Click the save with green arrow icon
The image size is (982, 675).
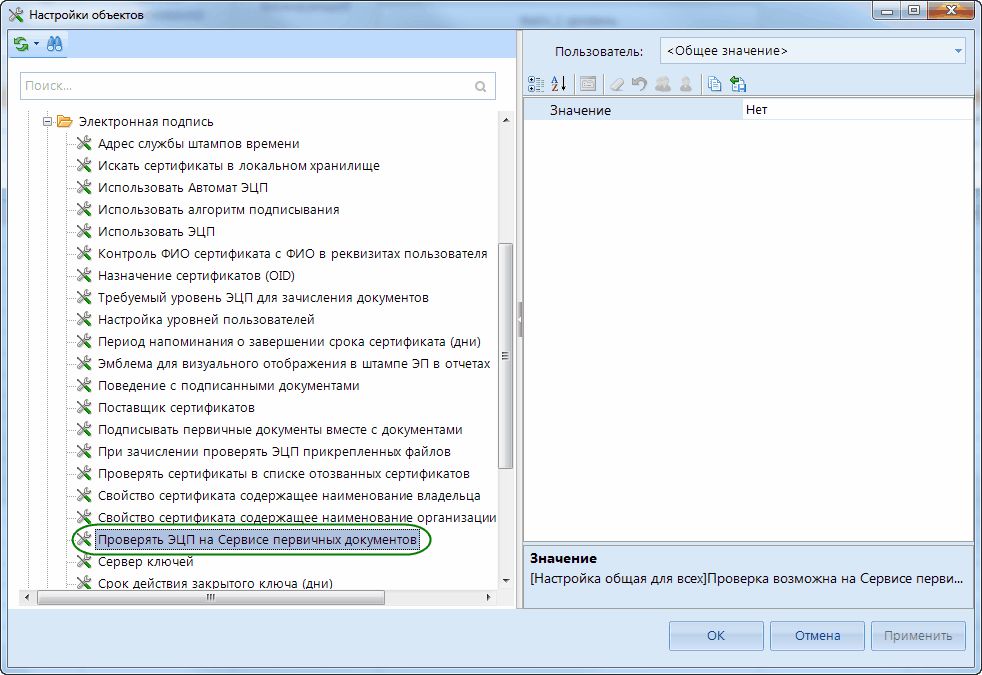[739, 85]
